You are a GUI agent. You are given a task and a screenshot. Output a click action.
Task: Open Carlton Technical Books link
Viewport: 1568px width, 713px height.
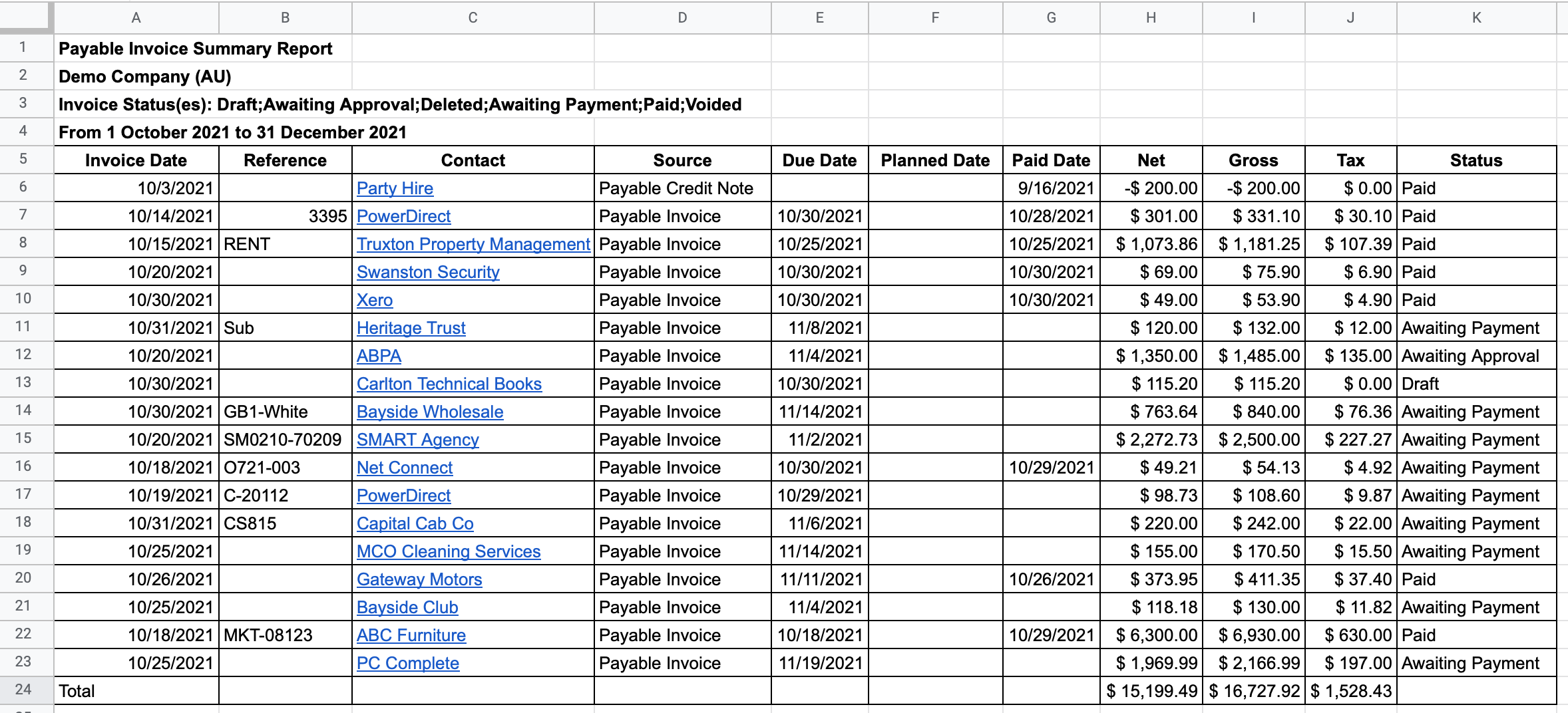coord(449,384)
